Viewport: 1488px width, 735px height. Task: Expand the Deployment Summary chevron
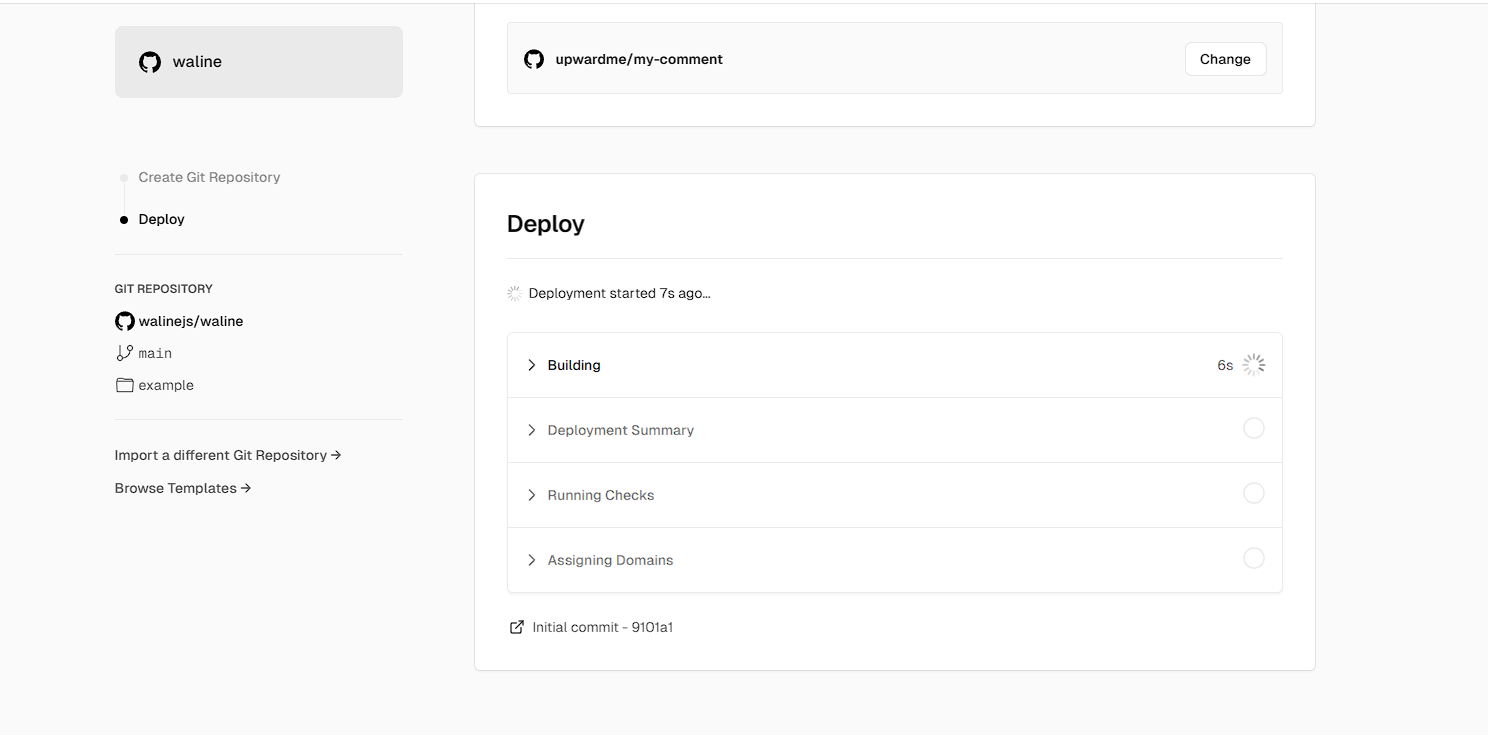click(532, 430)
